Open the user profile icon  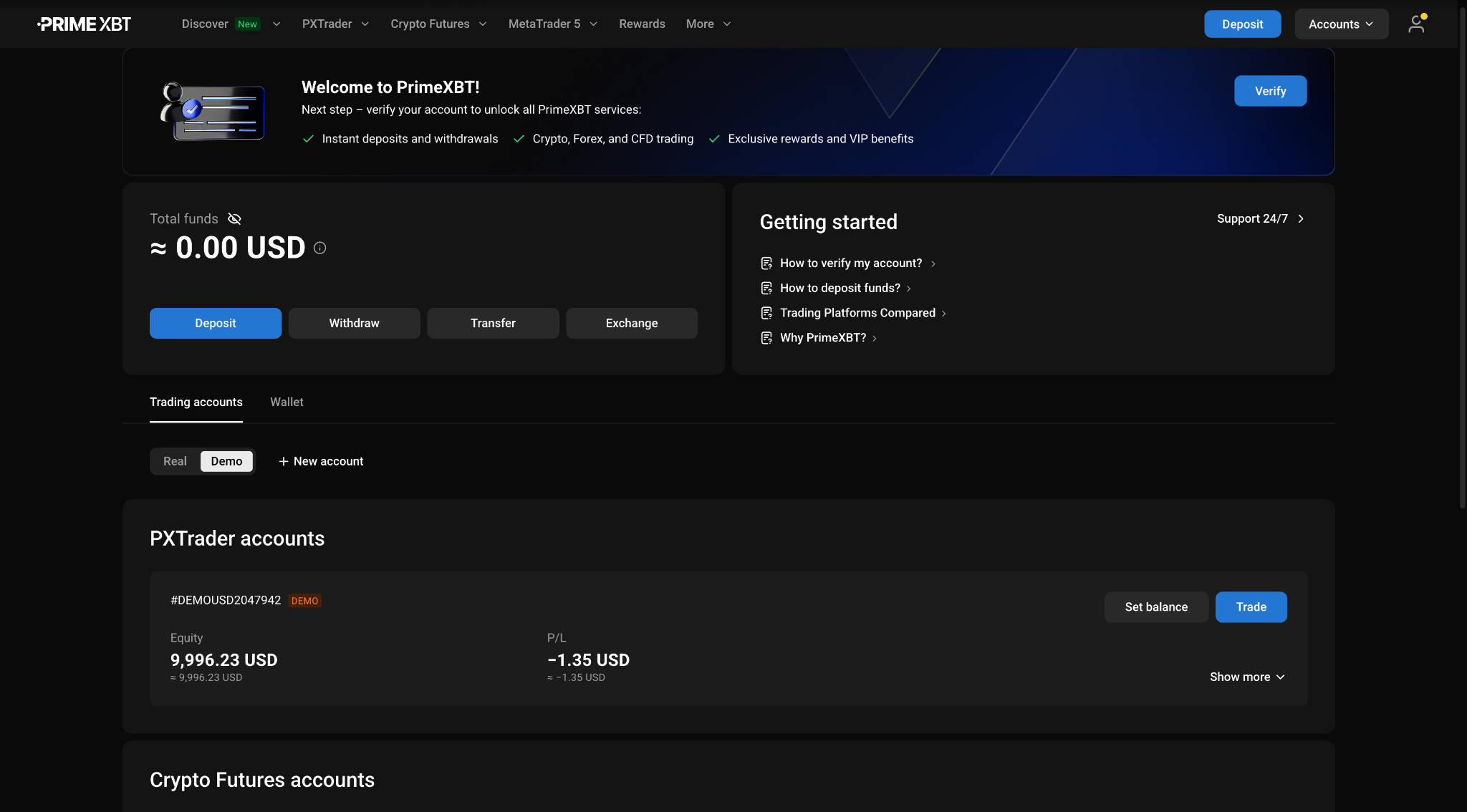tap(1417, 24)
